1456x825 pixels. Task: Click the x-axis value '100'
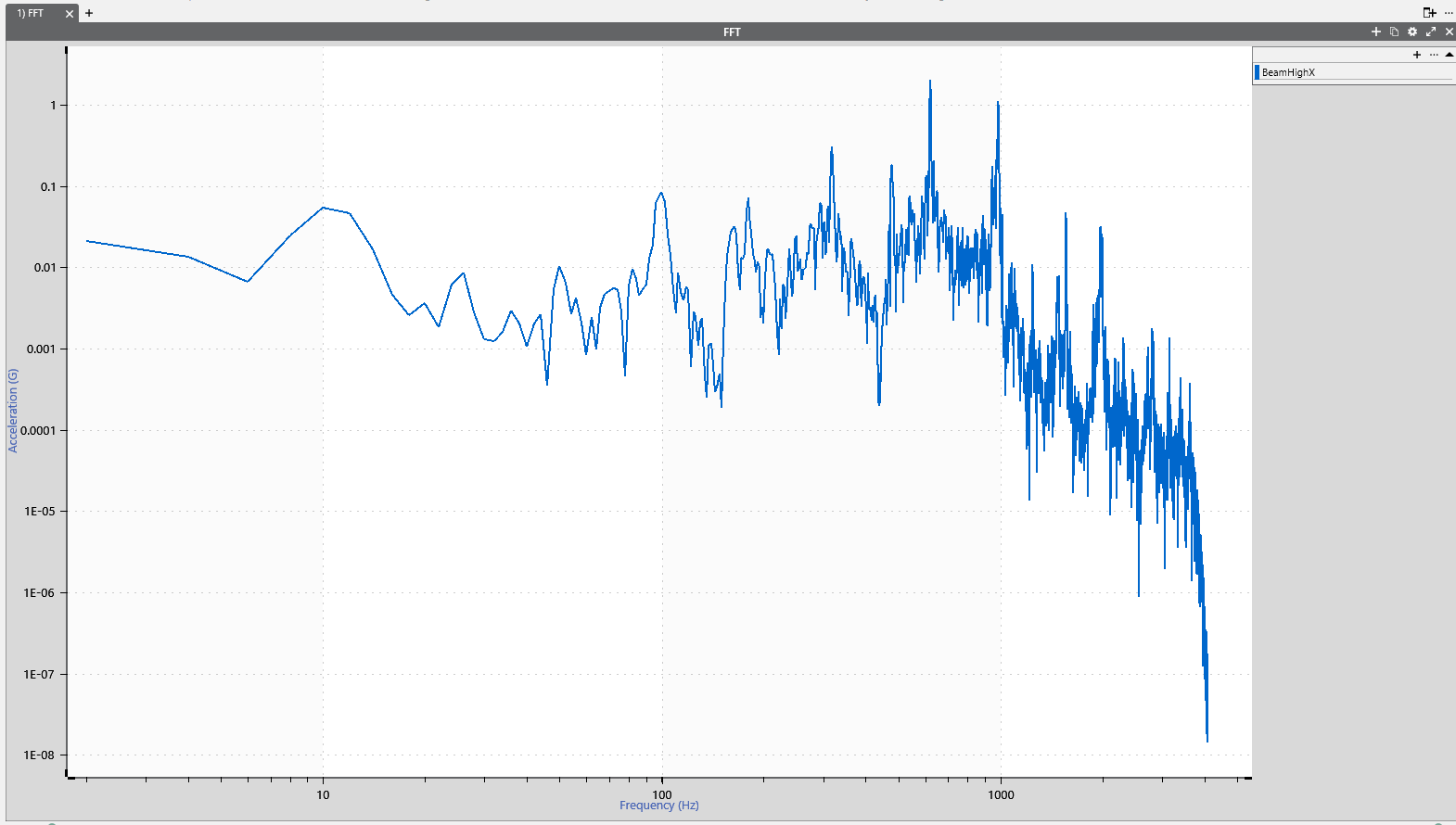[x=662, y=795]
